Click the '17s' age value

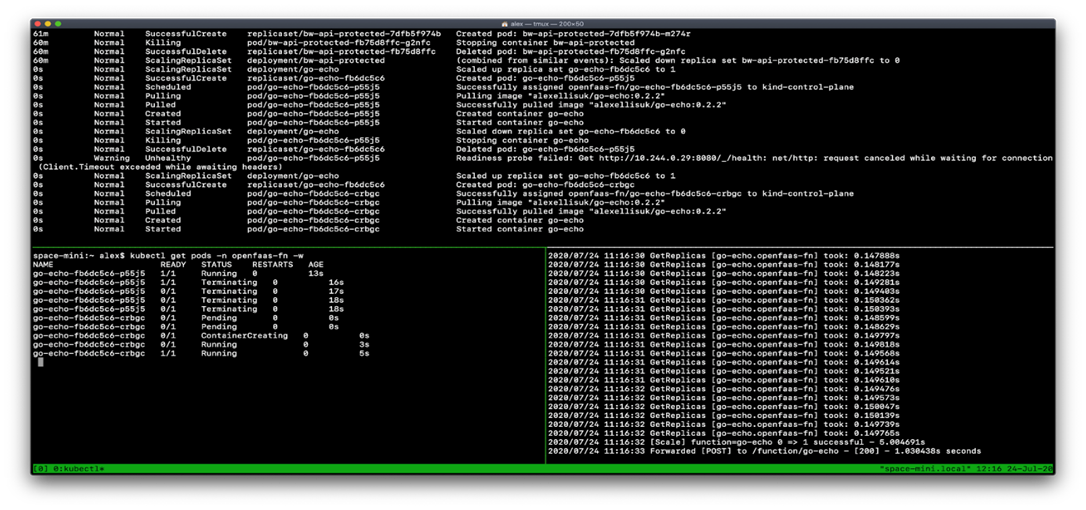[x=336, y=292]
